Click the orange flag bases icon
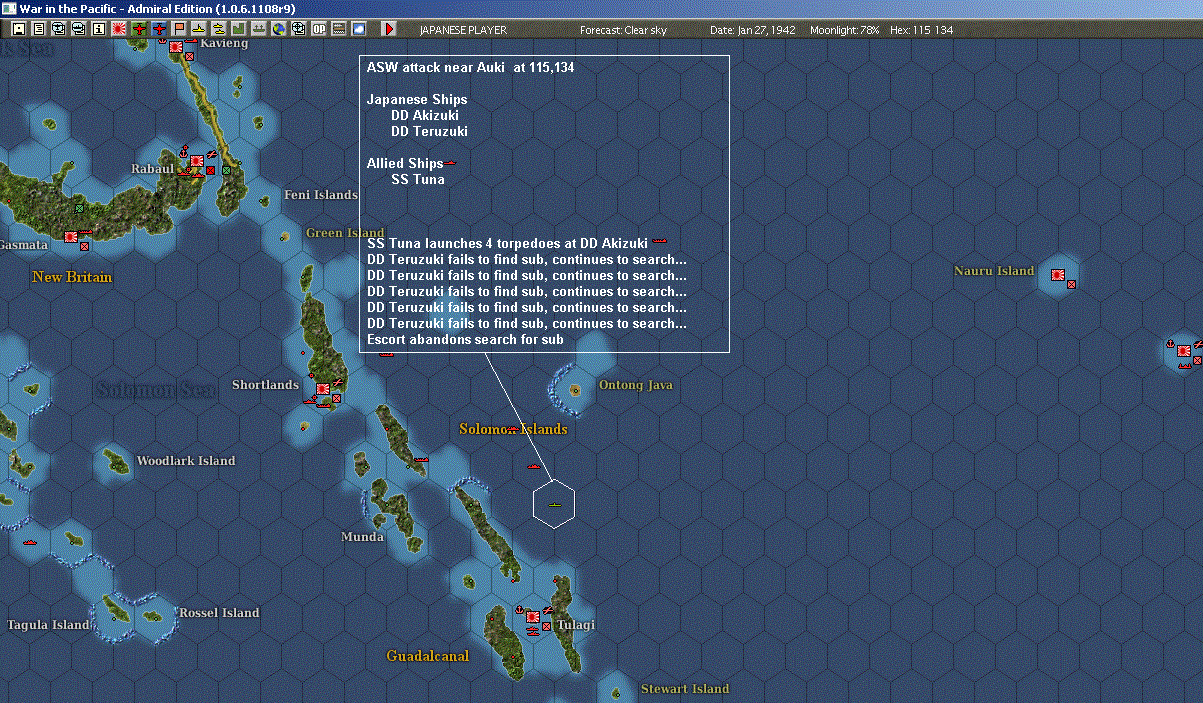This screenshot has height=703, width=1203. coord(179,29)
